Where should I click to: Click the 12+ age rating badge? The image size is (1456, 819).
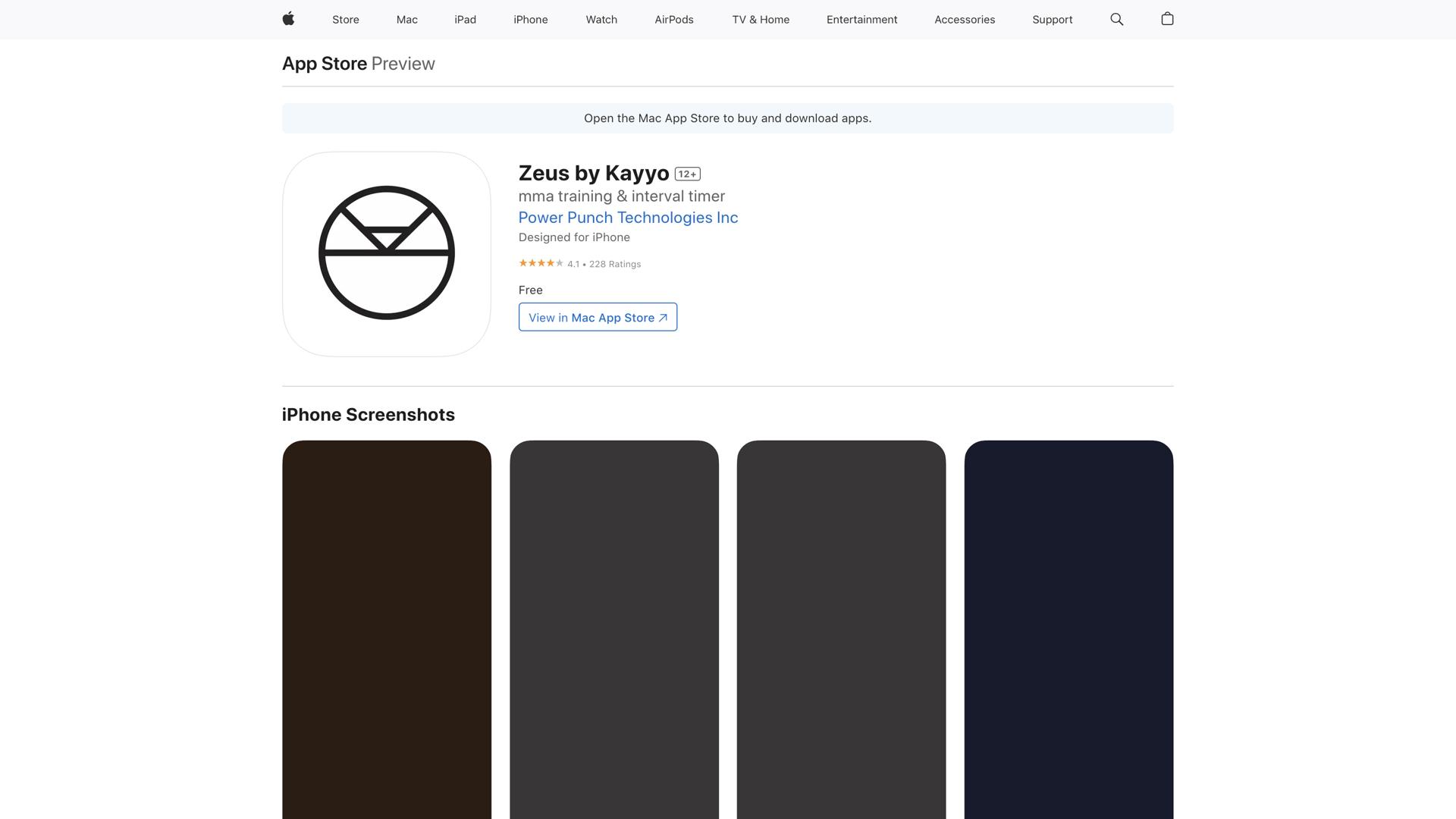coord(687,174)
